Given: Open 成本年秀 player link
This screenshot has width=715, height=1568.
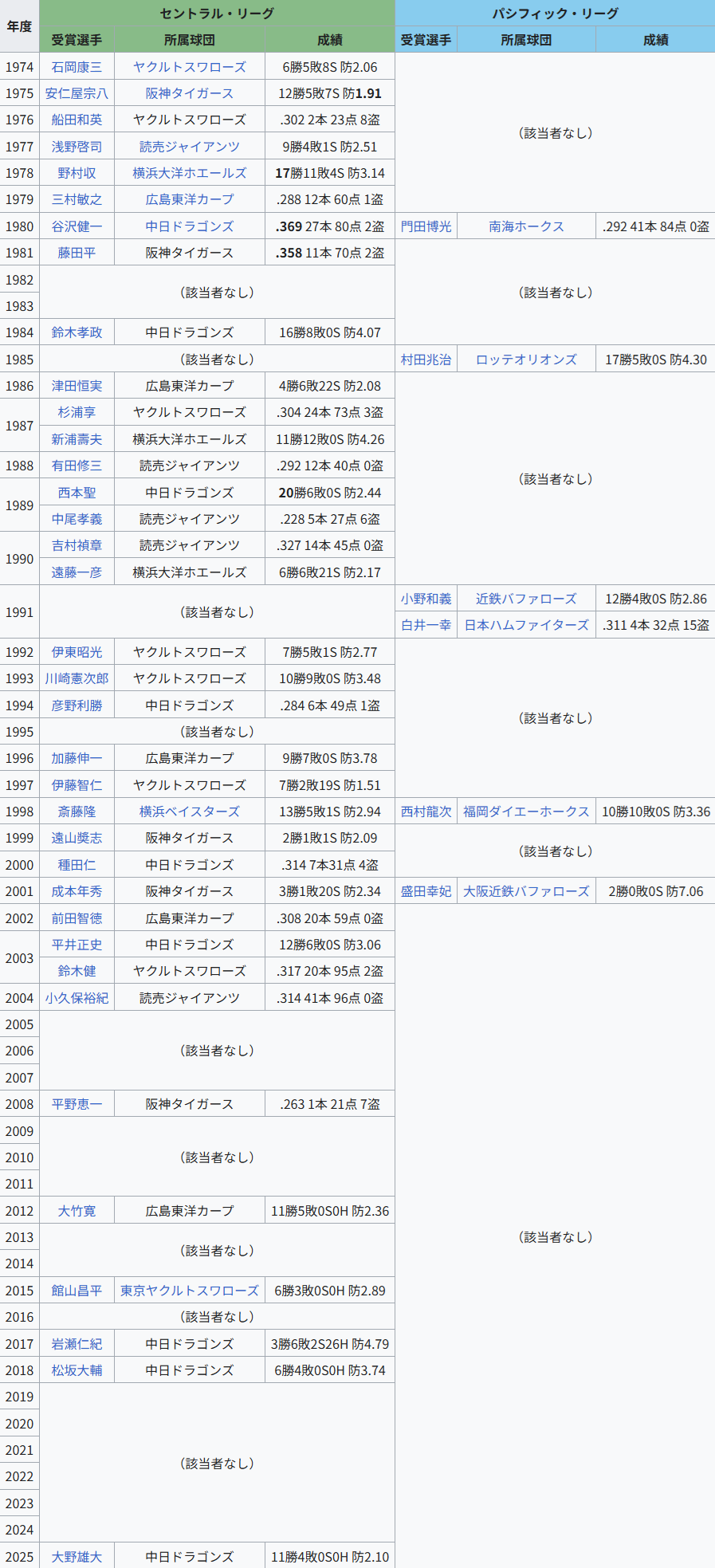Looking at the screenshot, I should (77, 891).
